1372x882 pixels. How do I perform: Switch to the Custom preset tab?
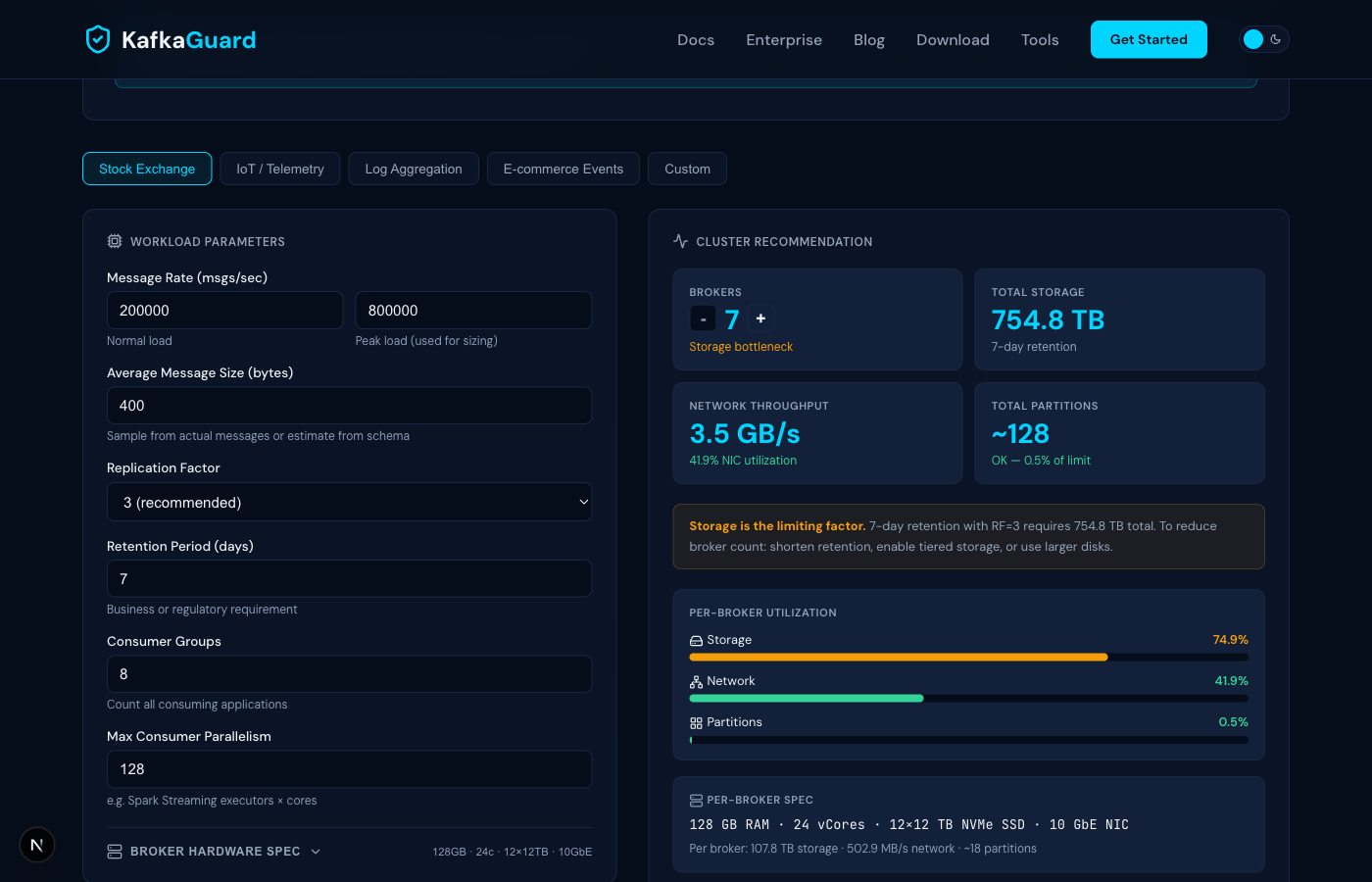point(687,169)
